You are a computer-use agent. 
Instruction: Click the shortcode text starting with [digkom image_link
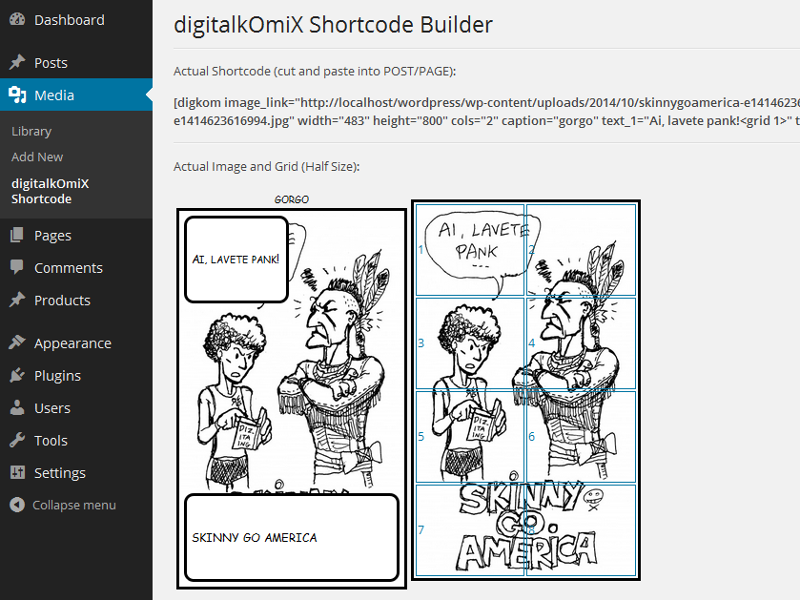pyautogui.click(x=487, y=103)
